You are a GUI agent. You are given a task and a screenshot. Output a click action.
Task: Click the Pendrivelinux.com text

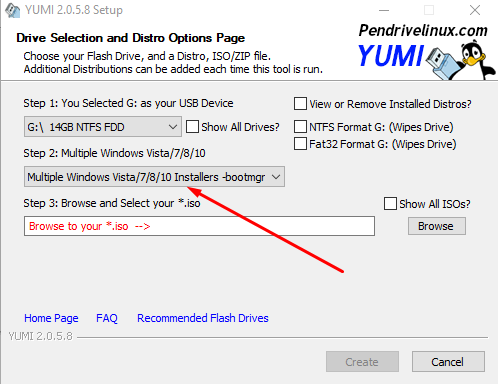point(423,31)
